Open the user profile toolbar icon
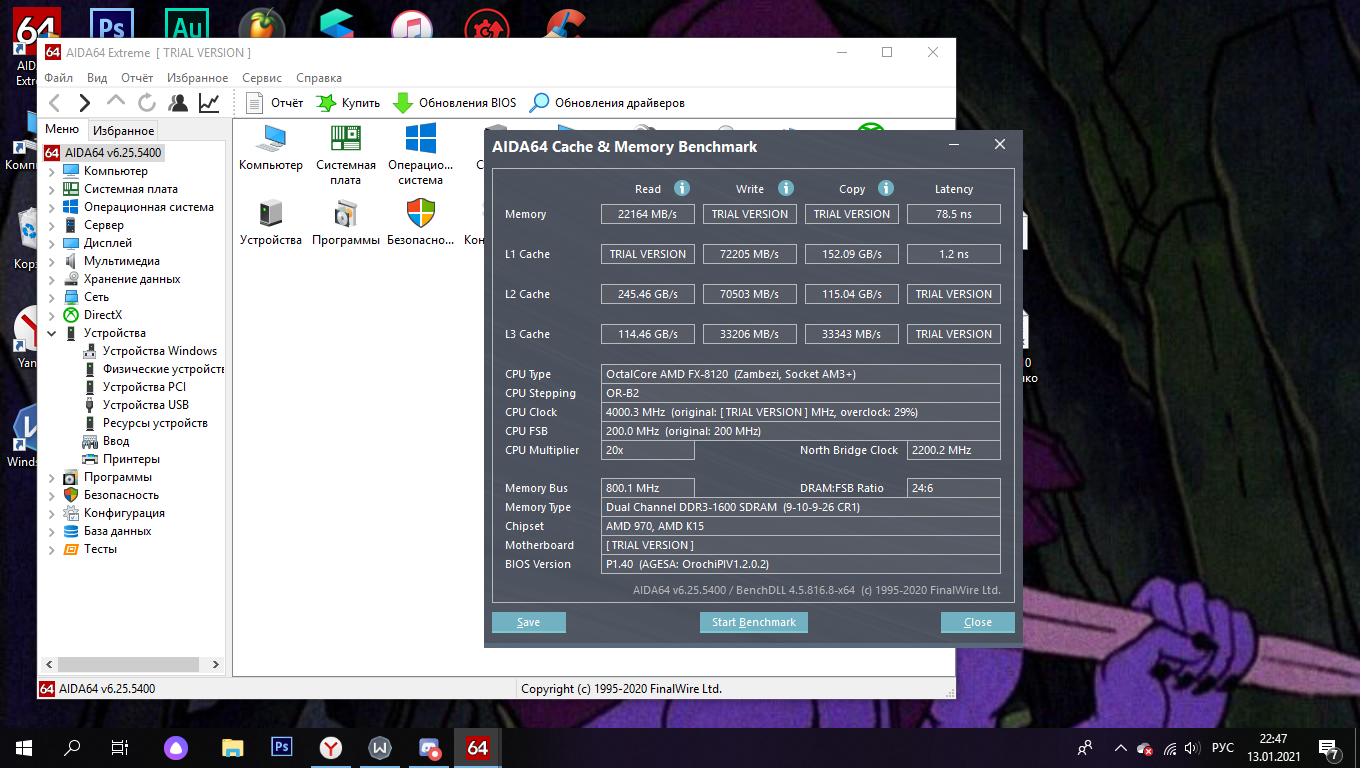Screen dimensions: 1360x768 [178, 102]
